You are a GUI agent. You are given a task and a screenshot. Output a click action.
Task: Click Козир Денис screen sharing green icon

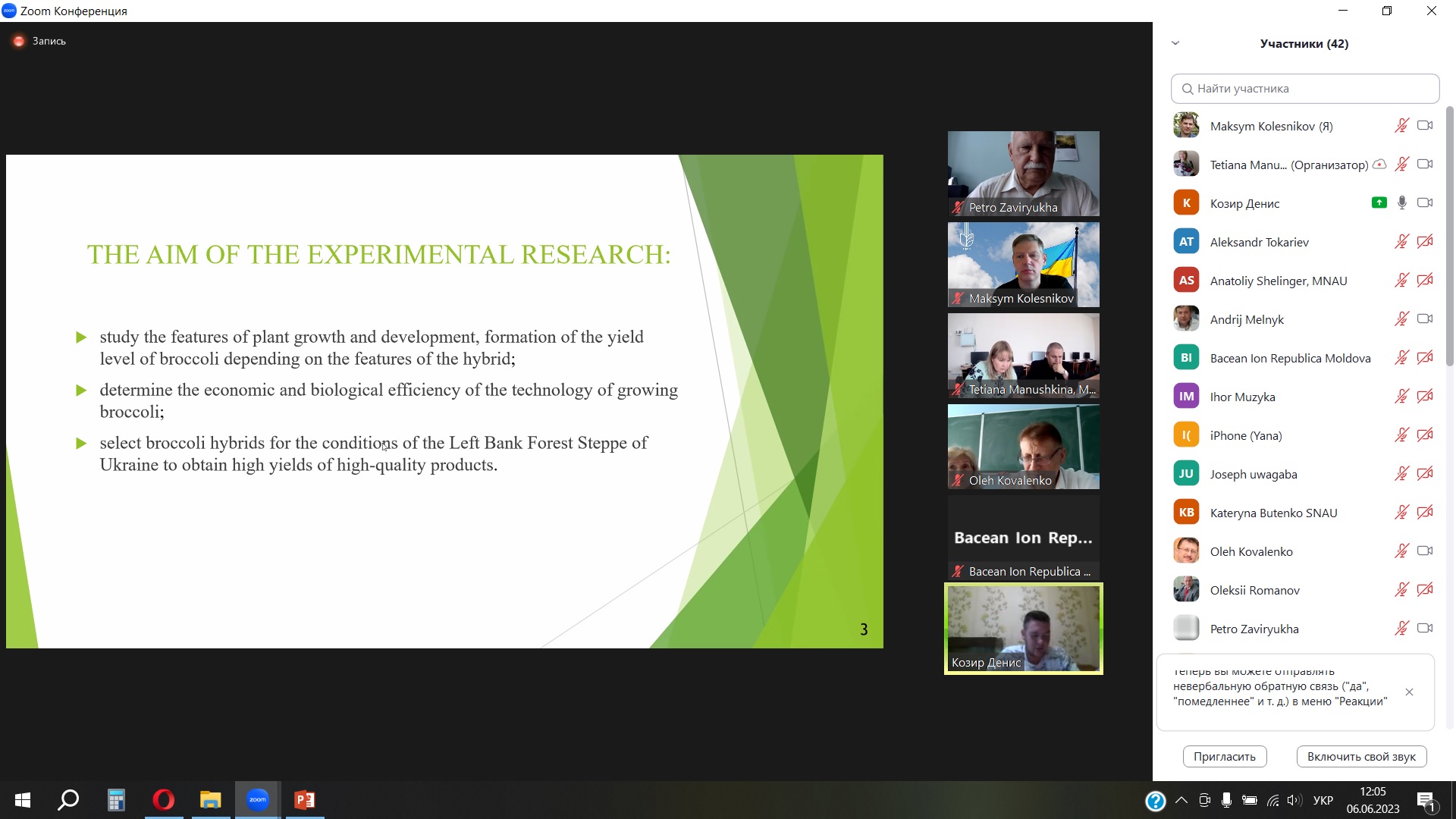(x=1379, y=202)
